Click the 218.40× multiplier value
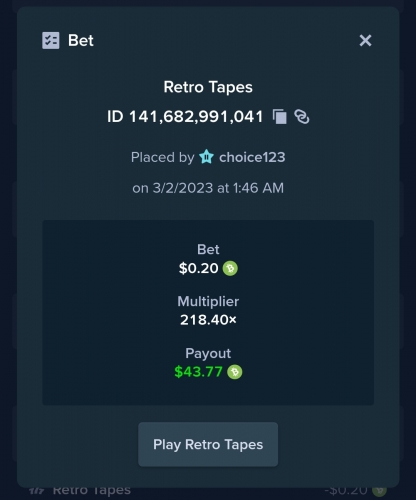 (208, 320)
